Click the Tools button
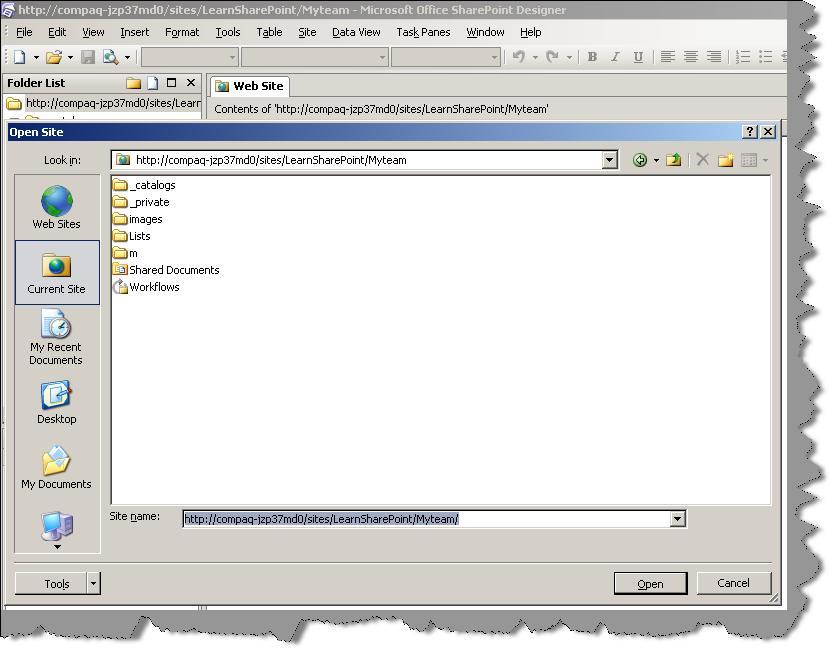 point(51,583)
